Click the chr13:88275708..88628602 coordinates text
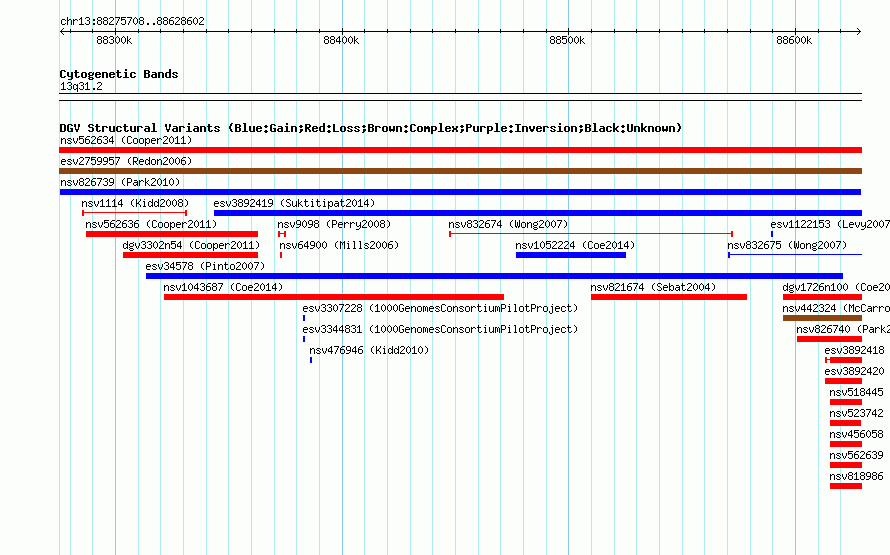The width and height of the screenshot is (890, 555). click(x=132, y=21)
